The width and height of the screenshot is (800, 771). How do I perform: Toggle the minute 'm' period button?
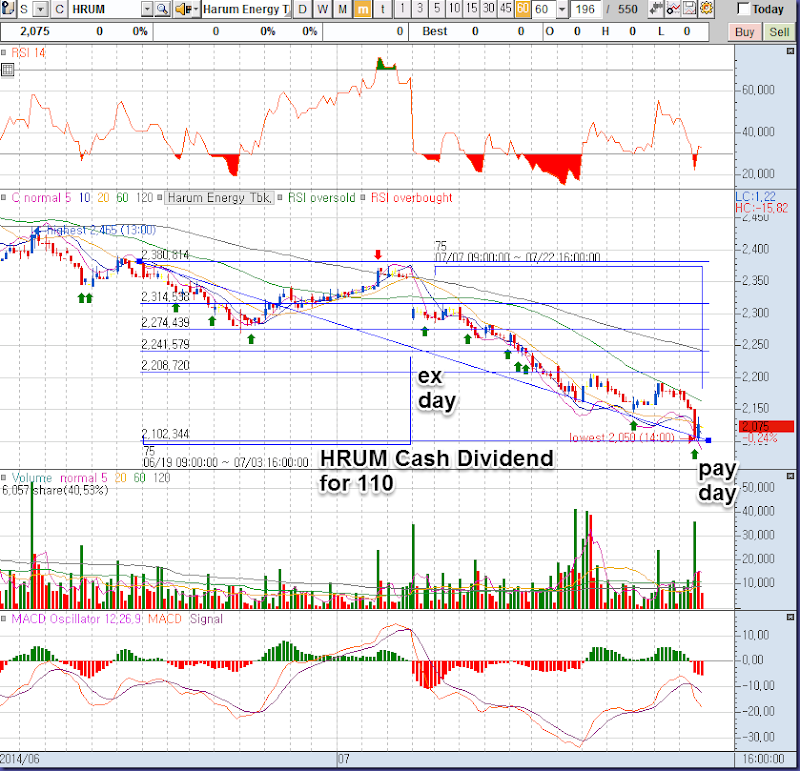(361, 9)
